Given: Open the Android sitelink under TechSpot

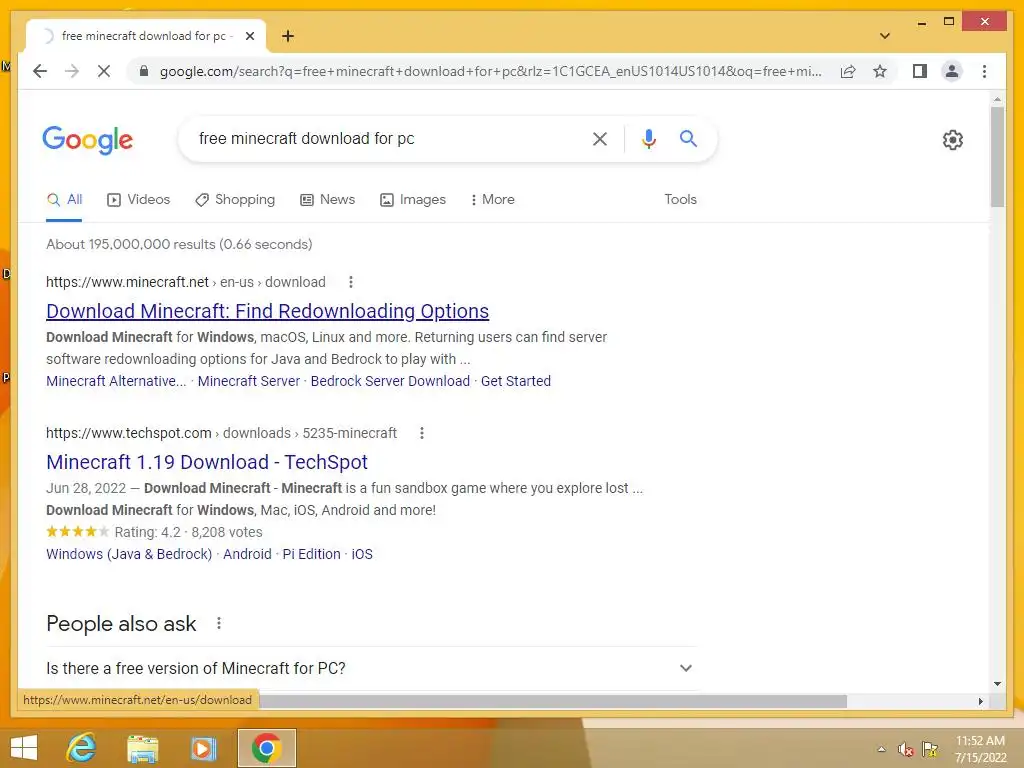Looking at the screenshot, I should click(x=248, y=554).
